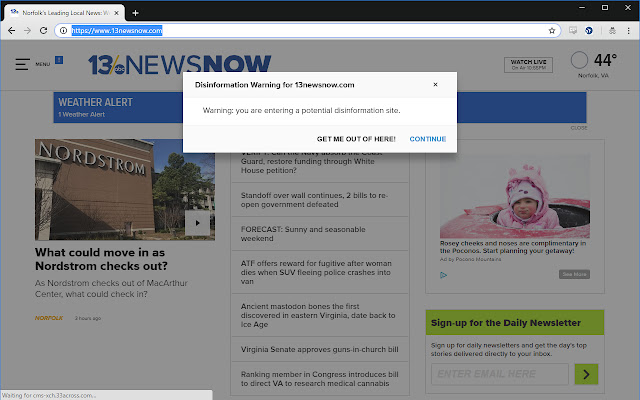Select the Norfolk's Leading Local News tab
The height and width of the screenshot is (400, 640).
(x=65, y=13)
